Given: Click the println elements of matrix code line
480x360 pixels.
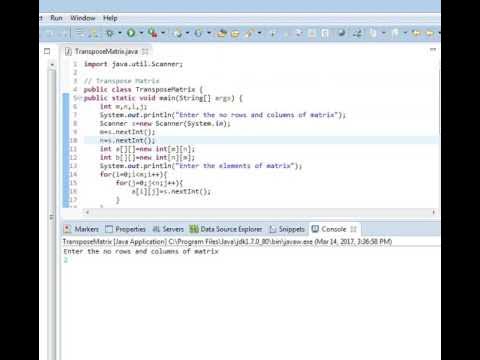Looking at the screenshot, I should tap(201, 166).
